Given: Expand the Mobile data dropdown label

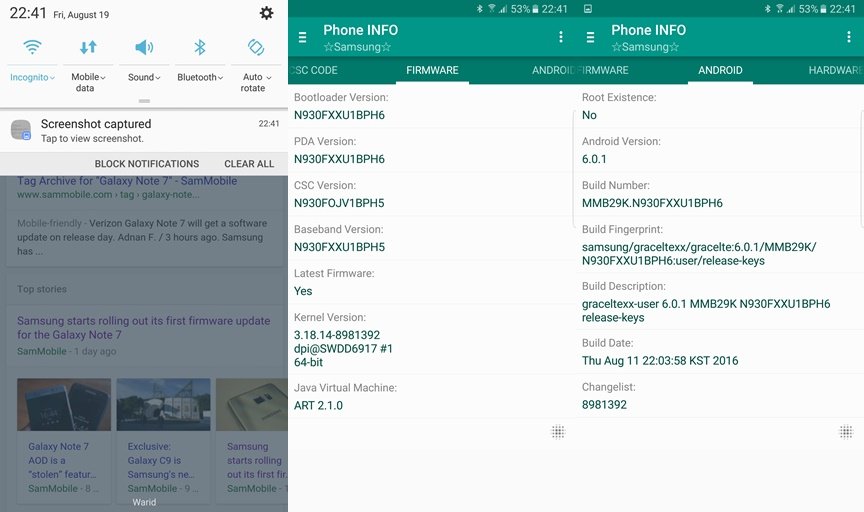Looking at the screenshot, I should pyautogui.click(x=88, y=82).
